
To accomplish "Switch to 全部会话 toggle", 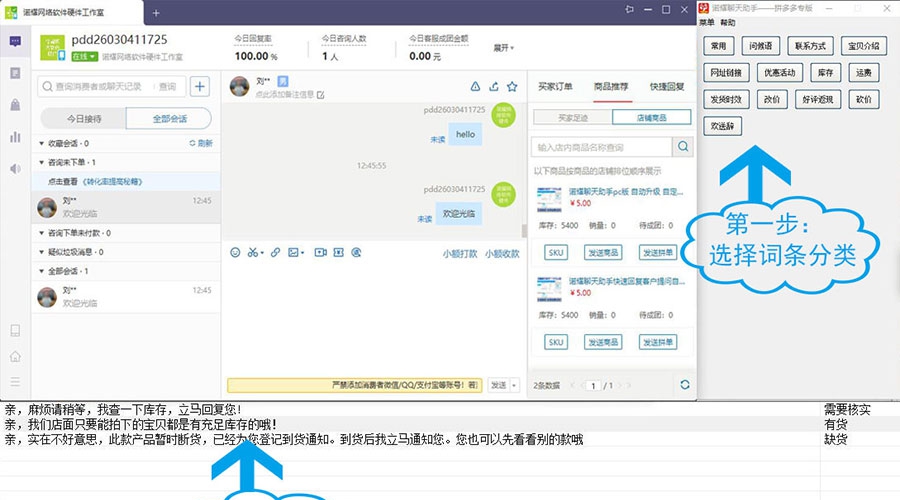I will [169, 119].
